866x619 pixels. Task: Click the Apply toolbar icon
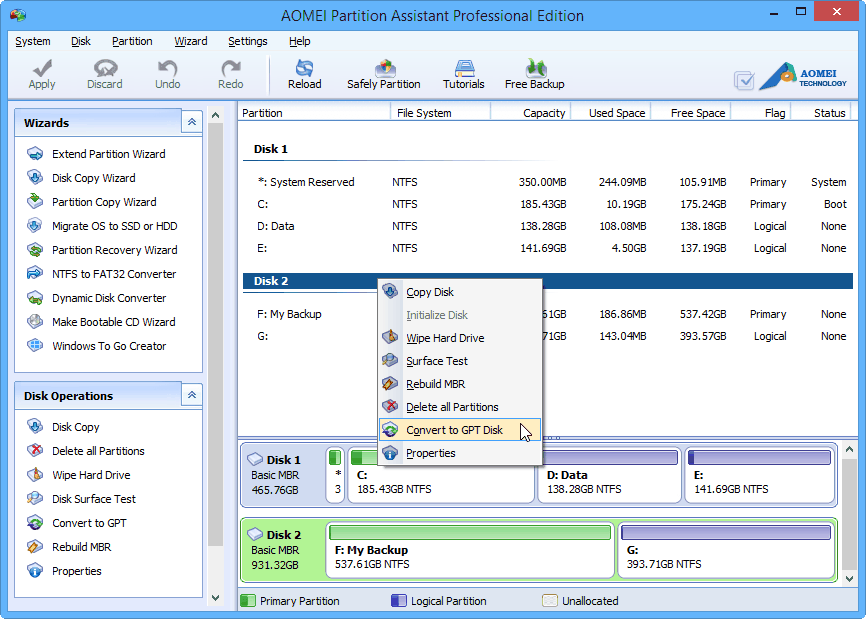[x=41, y=73]
